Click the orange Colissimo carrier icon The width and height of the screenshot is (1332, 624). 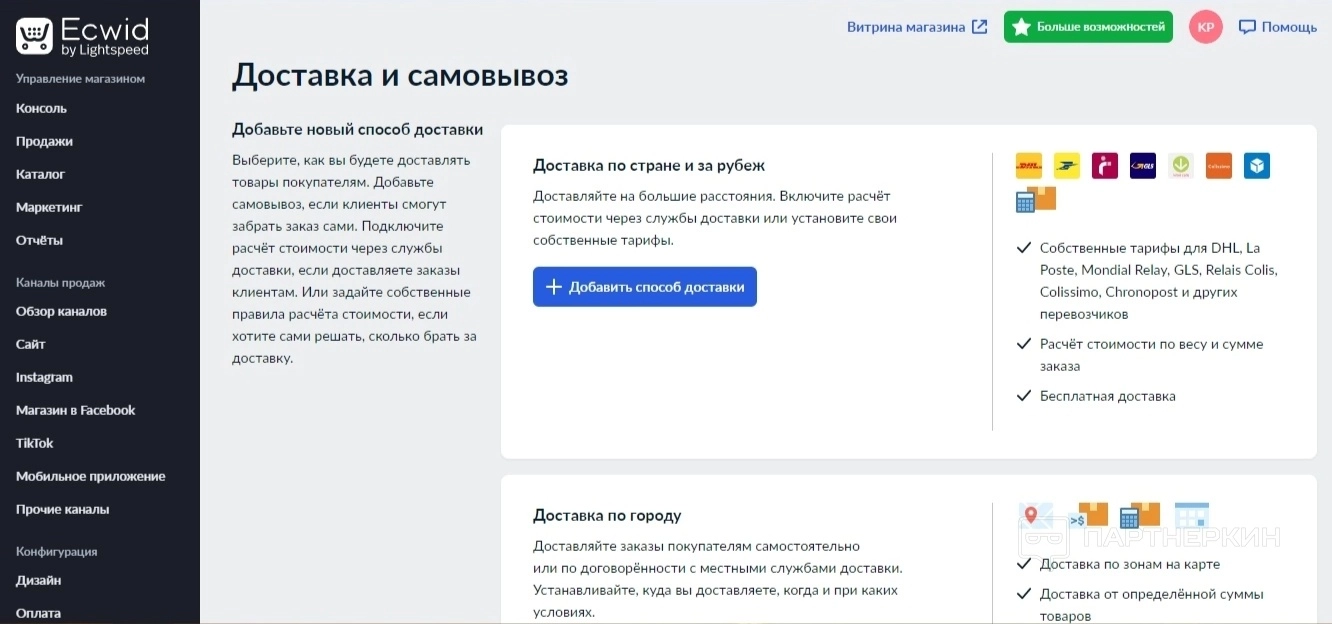pos(1219,166)
